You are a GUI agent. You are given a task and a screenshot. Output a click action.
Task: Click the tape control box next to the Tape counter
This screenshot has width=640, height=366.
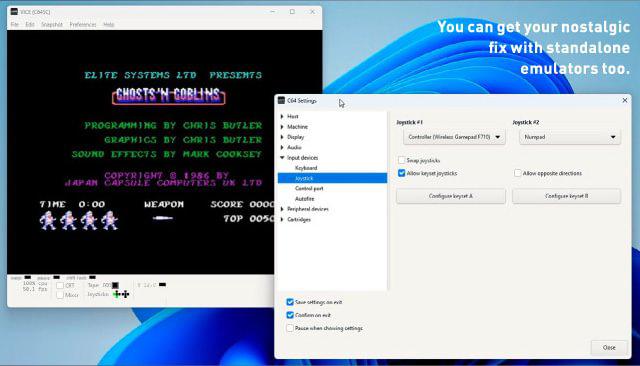click(x=115, y=285)
